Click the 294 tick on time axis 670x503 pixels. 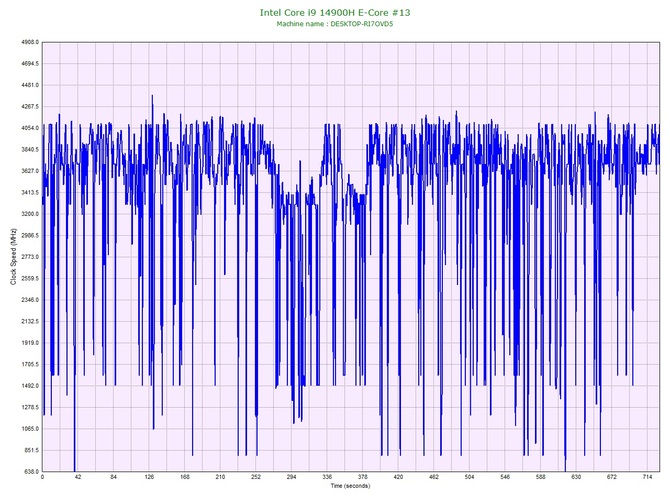(291, 477)
